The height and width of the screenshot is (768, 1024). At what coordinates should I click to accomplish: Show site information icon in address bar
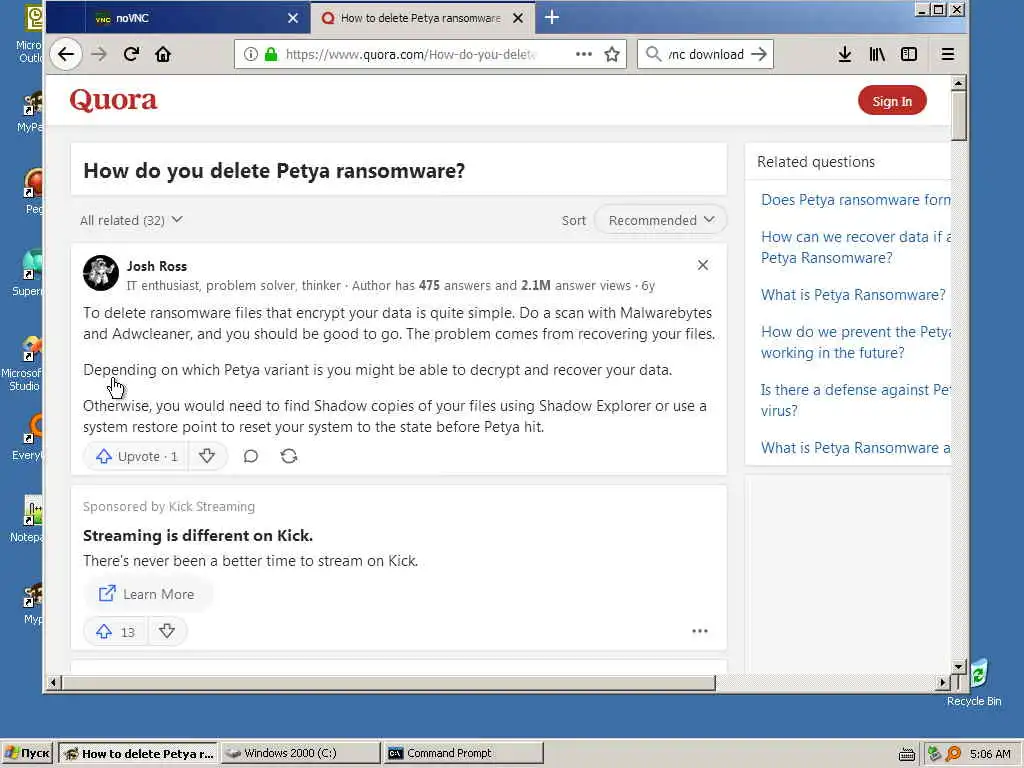click(251, 54)
